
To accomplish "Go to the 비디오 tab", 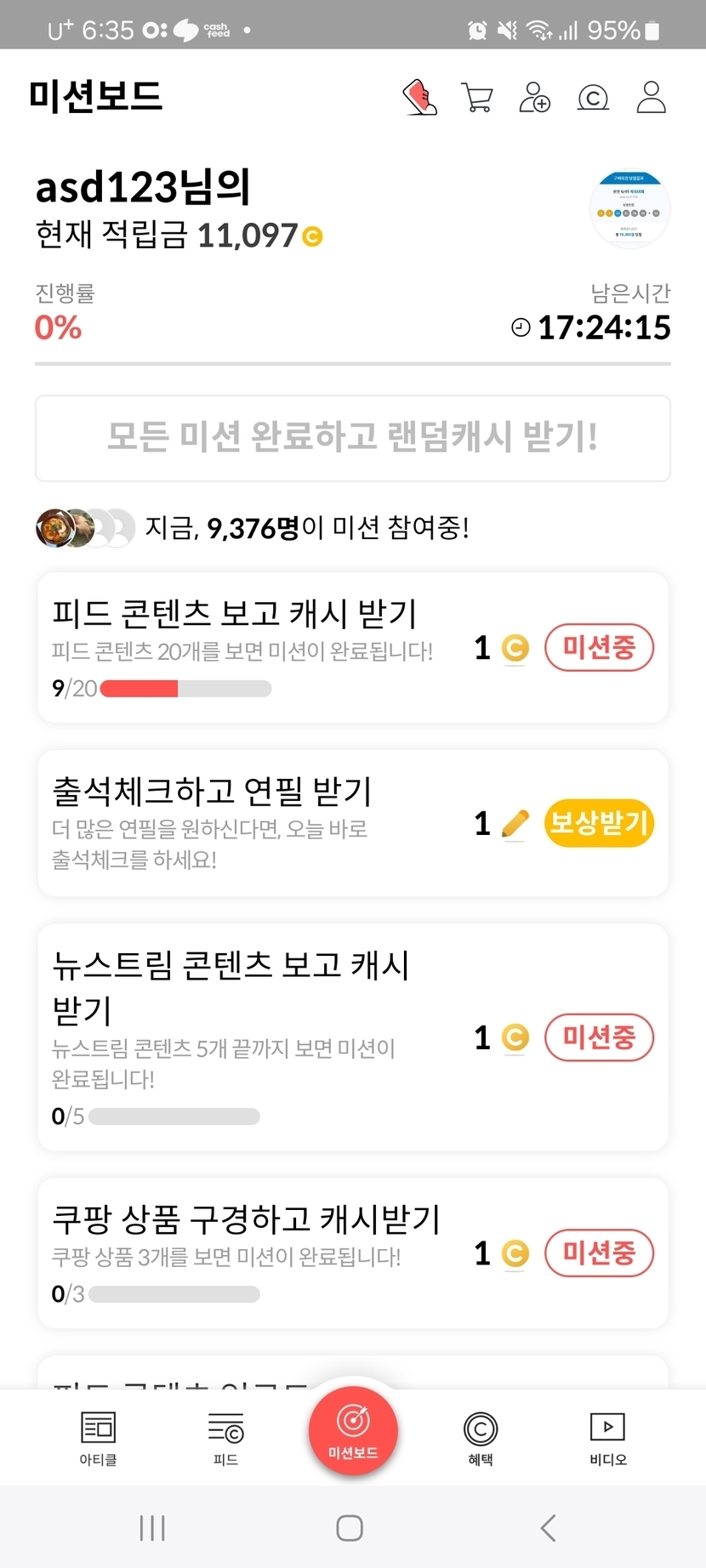I will point(608,1439).
